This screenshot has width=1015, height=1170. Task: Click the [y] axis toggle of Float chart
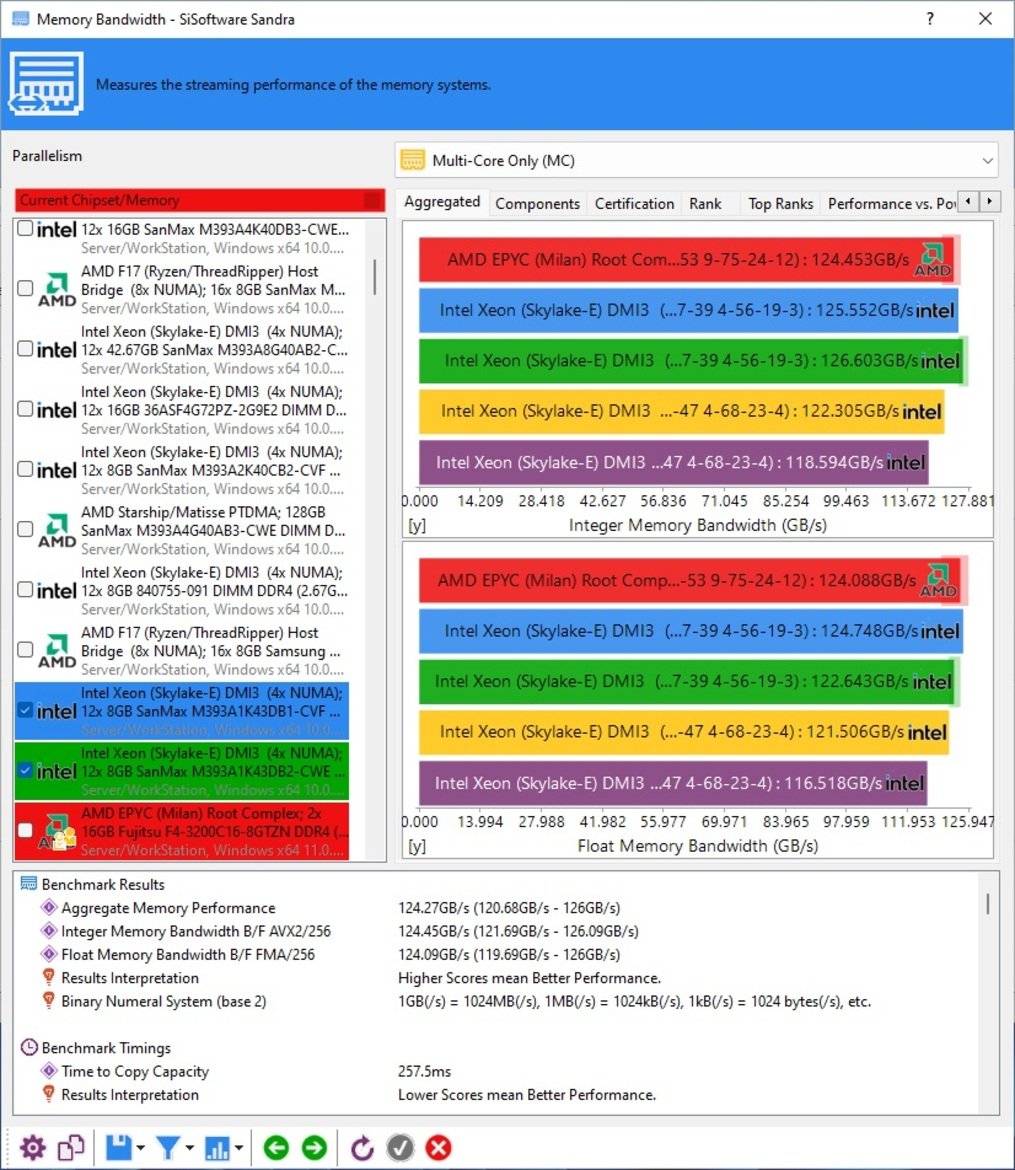pos(416,846)
